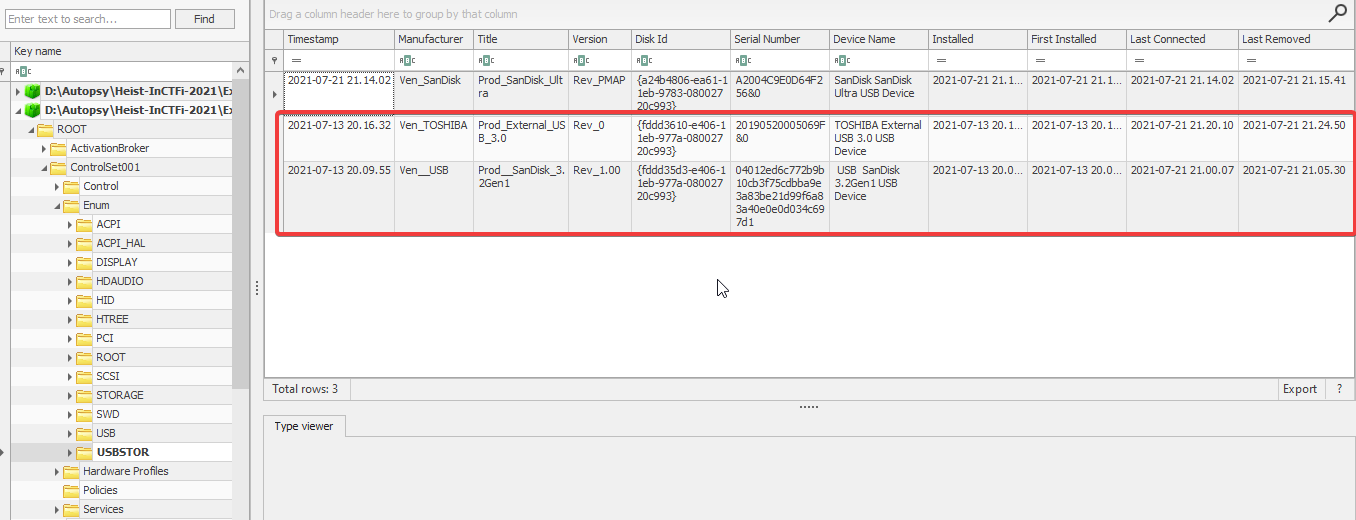
Task: Collapse the ControlSet001 tree node
Action: pos(44,167)
